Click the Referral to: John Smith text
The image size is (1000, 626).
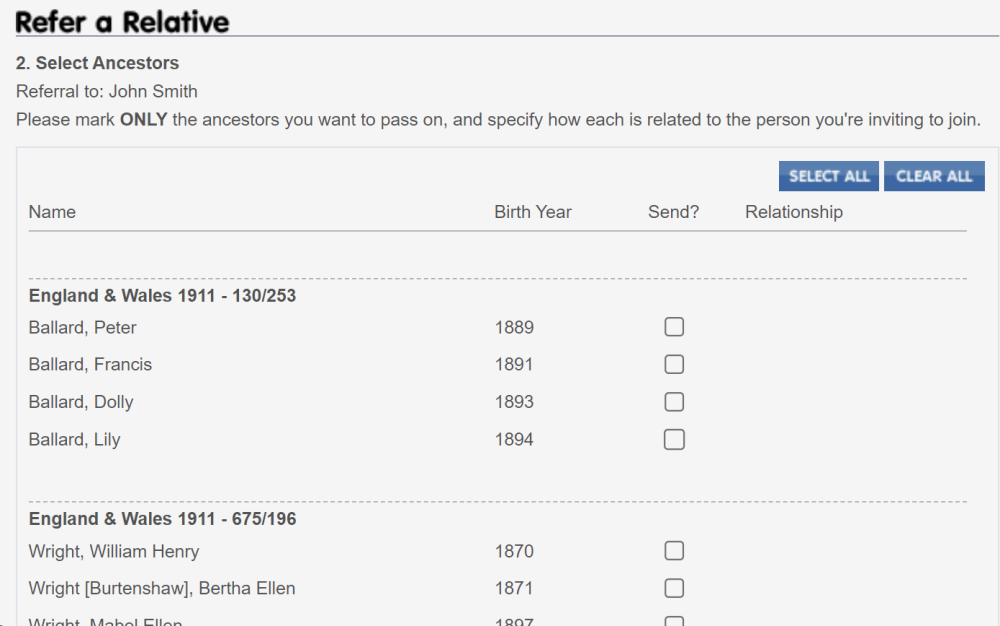pyautogui.click(x=107, y=91)
